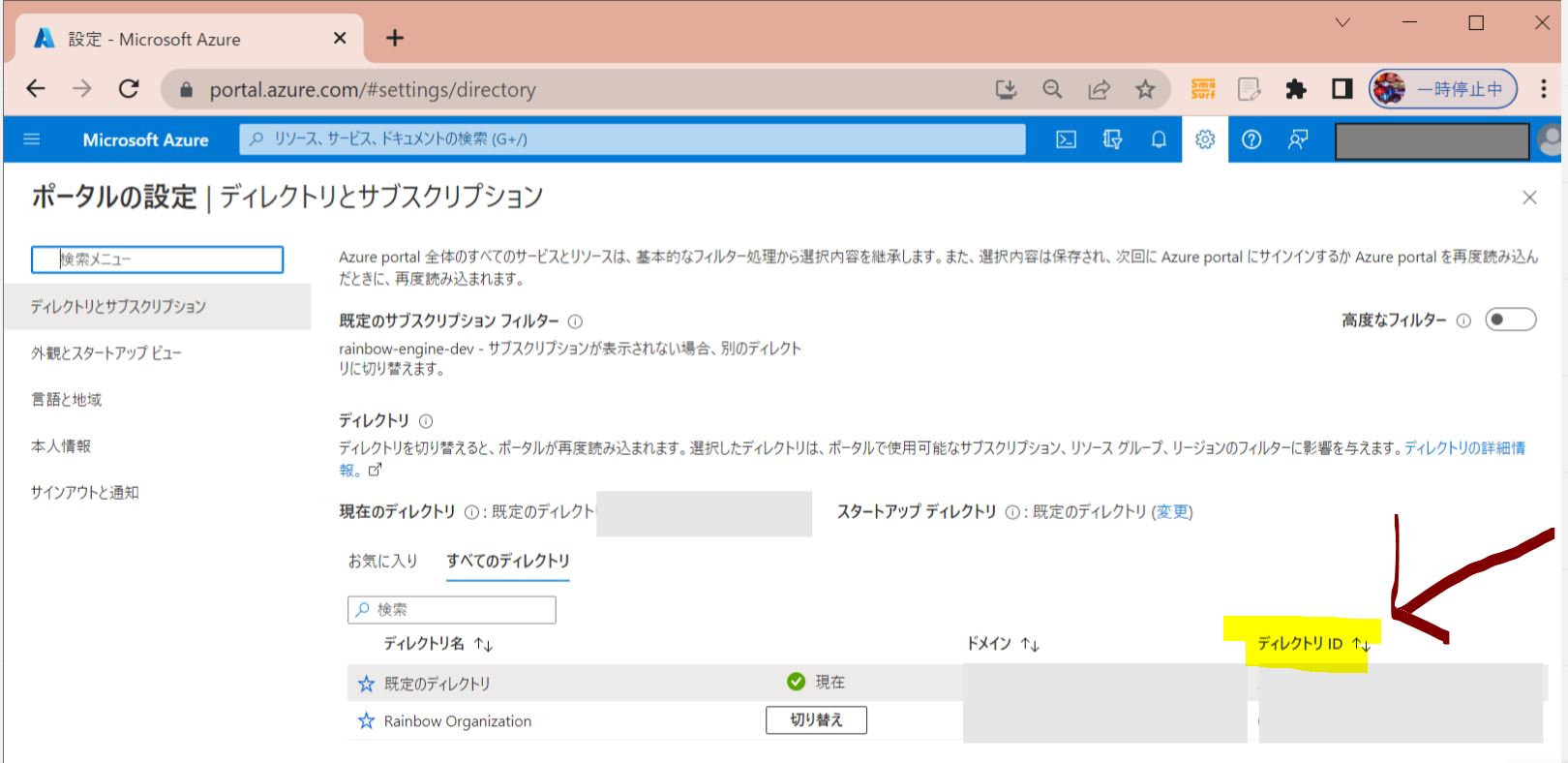This screenshot has width=1568, height=763.
Task: Favorite the Rainbow Organization directory star
Action: pos(366,721)
